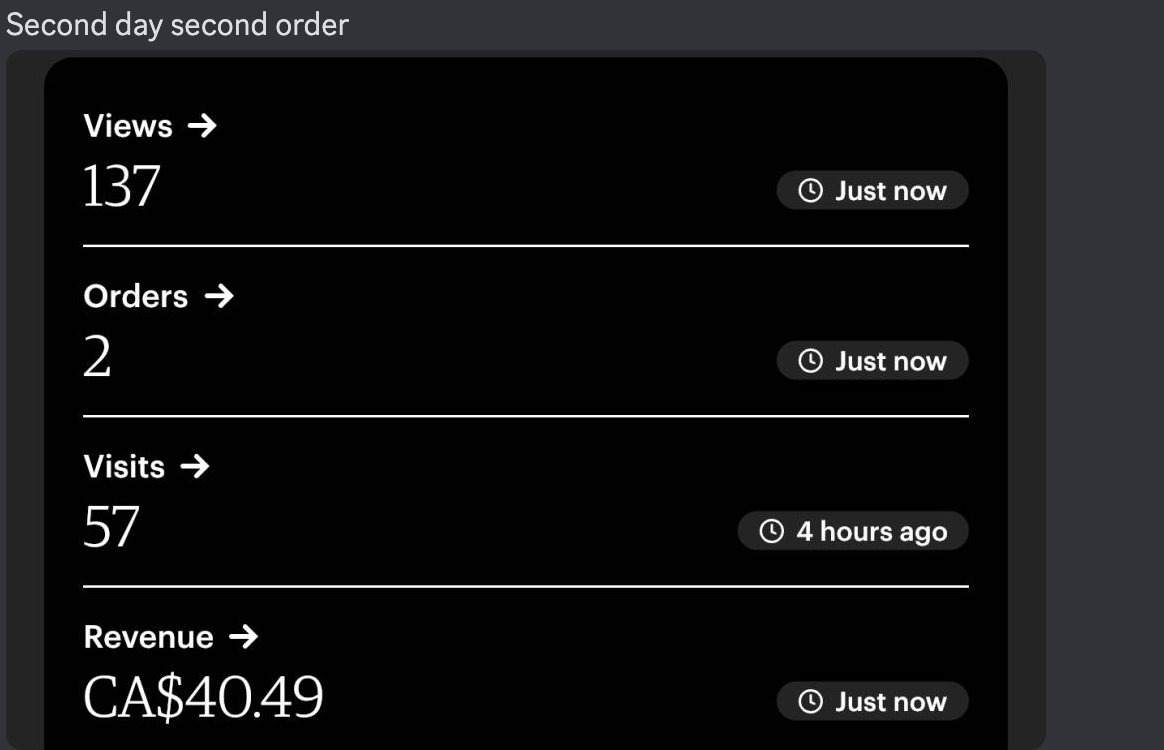The width and height of the screenshot is (1164, 750).
Task: Click the CA$40.49 revenue amount
Action: point(203,697)
